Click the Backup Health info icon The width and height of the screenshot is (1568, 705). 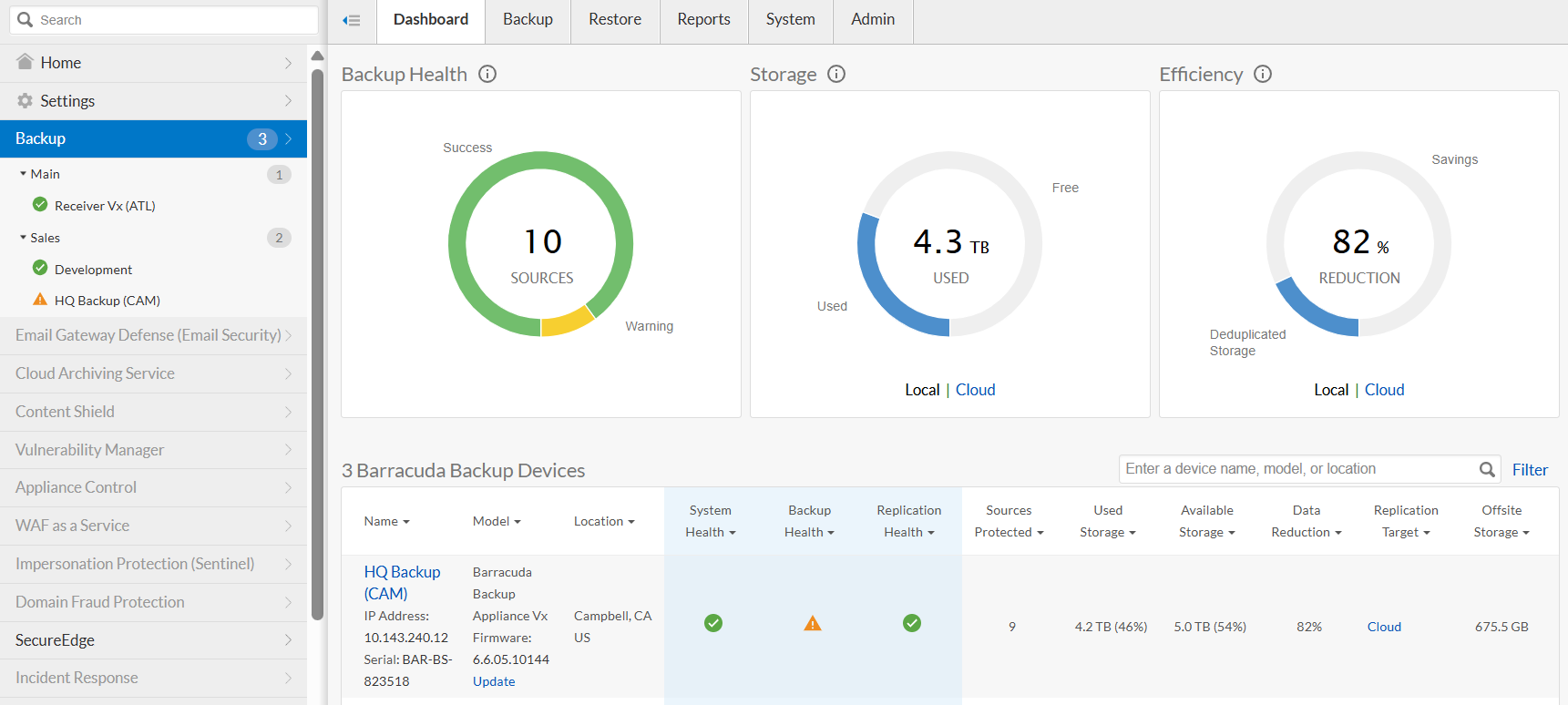[487, 74]
